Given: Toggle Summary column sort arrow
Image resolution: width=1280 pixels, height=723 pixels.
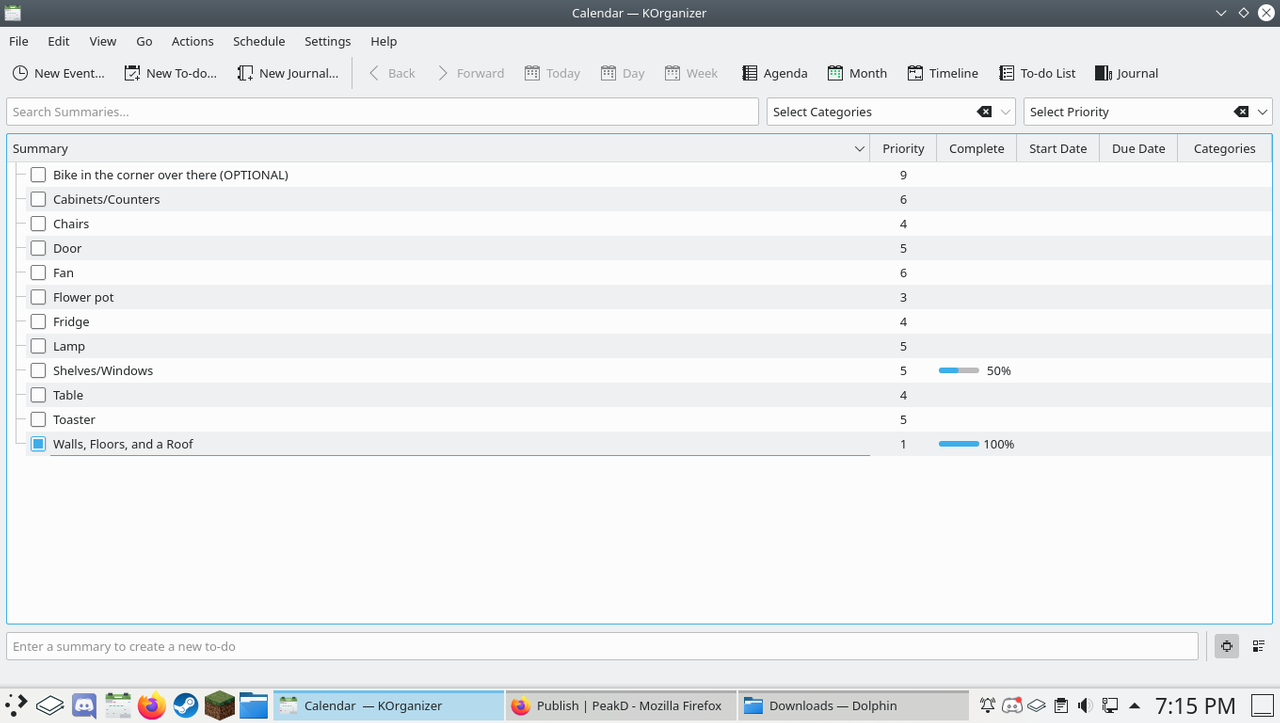Looking at the screenshot, I should (x=859, y=149).
